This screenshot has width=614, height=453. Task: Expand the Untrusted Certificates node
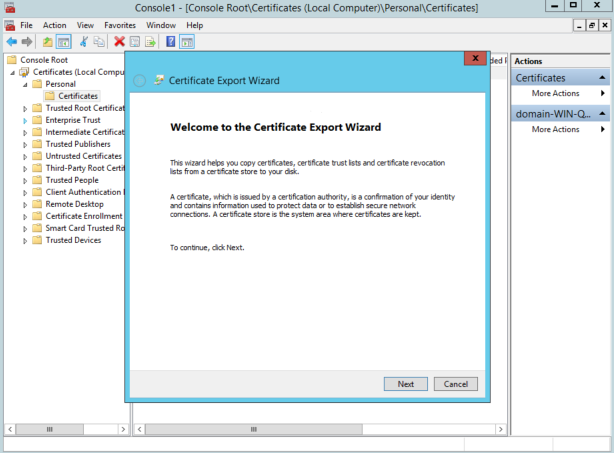[25, 157]
